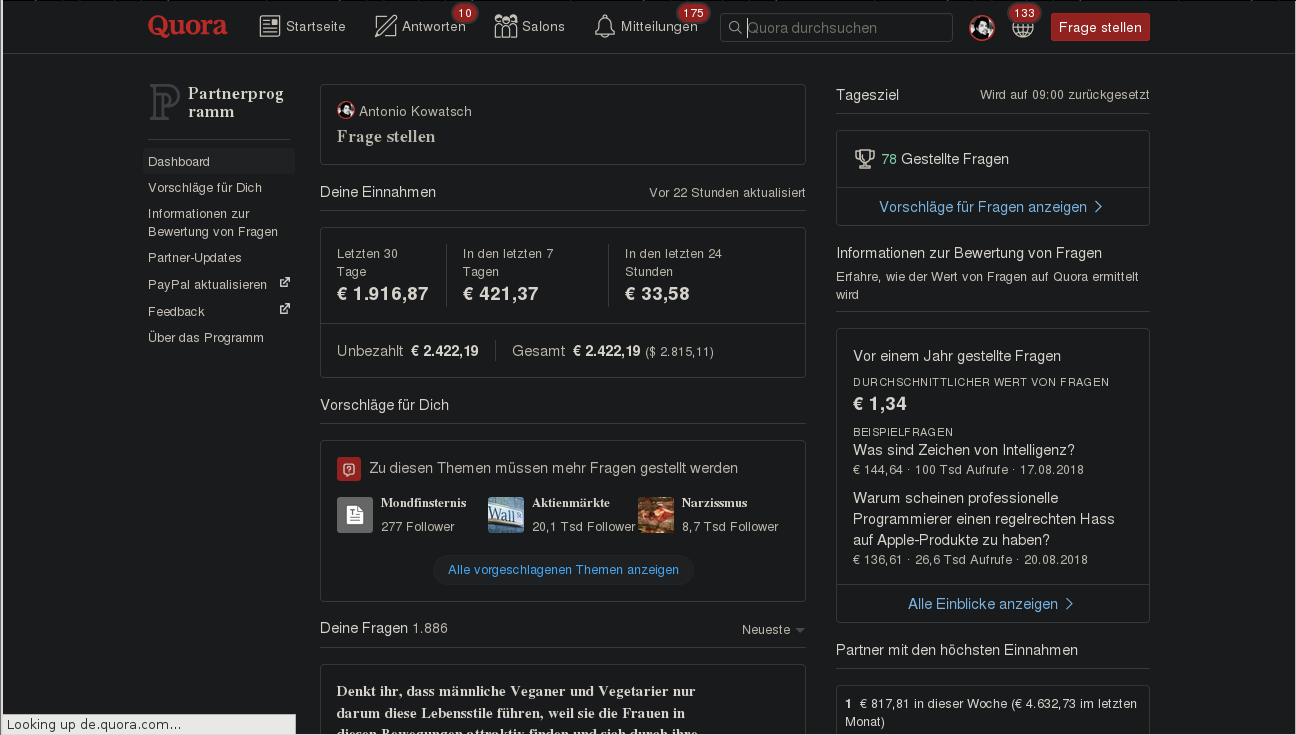
Task: Click the Partnerprogramm PP logo
Action: pos(164,102)
